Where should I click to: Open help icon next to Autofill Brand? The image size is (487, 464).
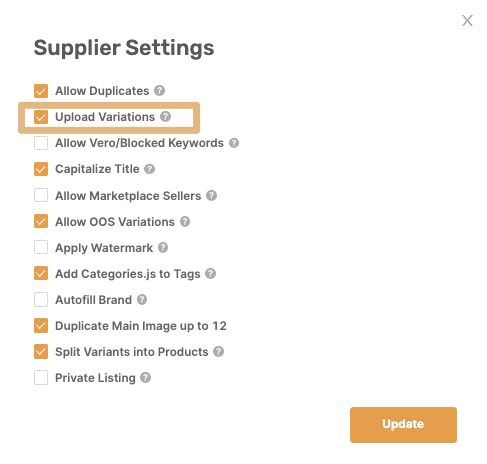142,299
